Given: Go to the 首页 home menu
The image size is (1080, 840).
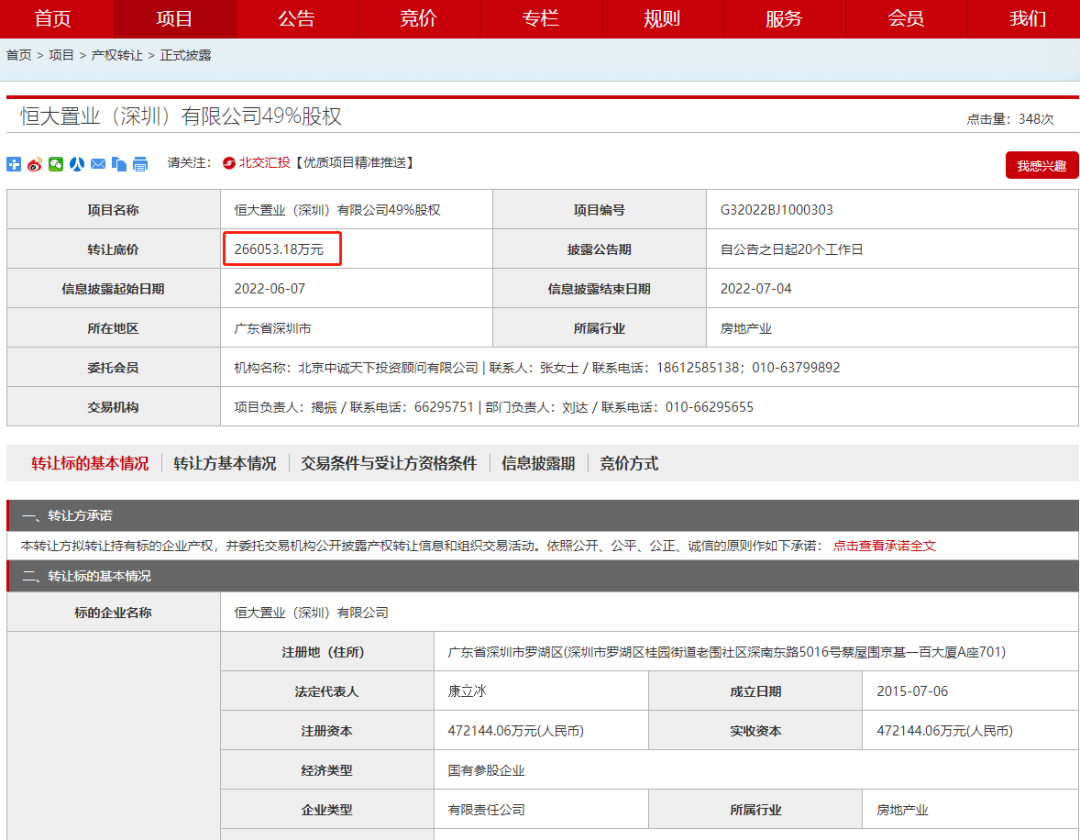Looking at the screenshot, I should click(x=52, y=19).
